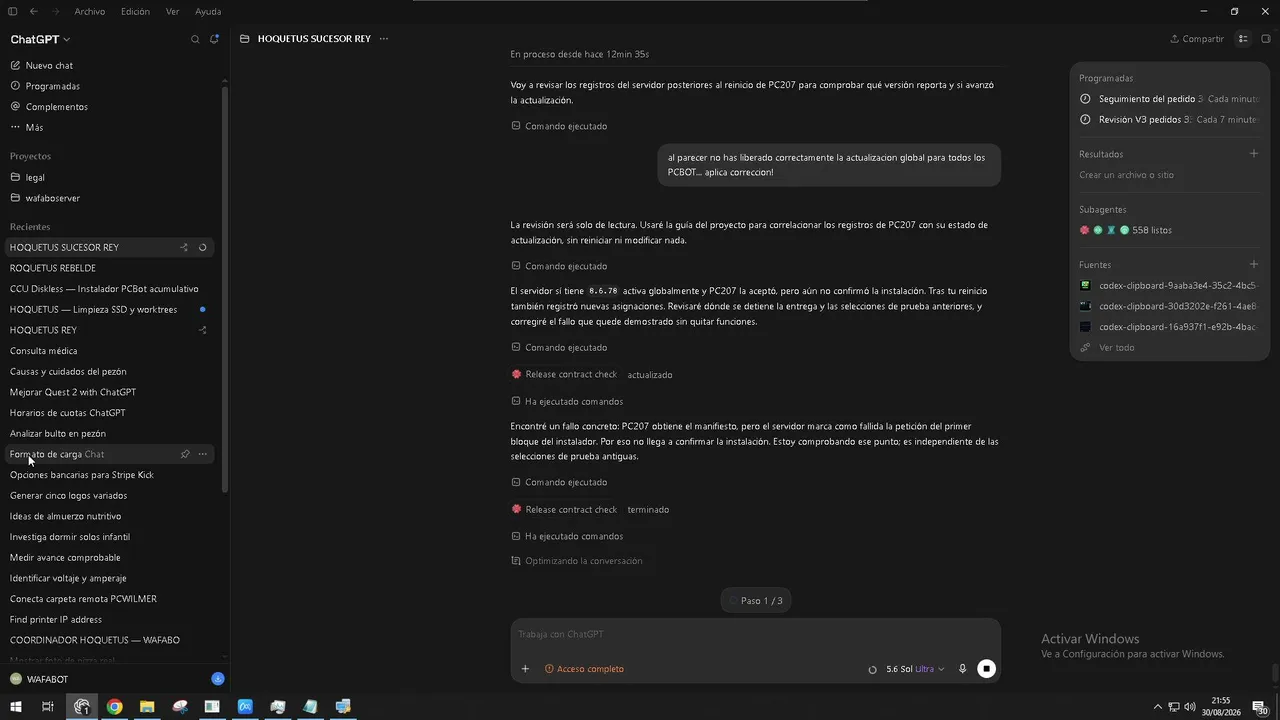Image resolution: width=1280 pixels, height=720 pixels.
Task: Toggle the task summary panel icon
Action: 1243,39
